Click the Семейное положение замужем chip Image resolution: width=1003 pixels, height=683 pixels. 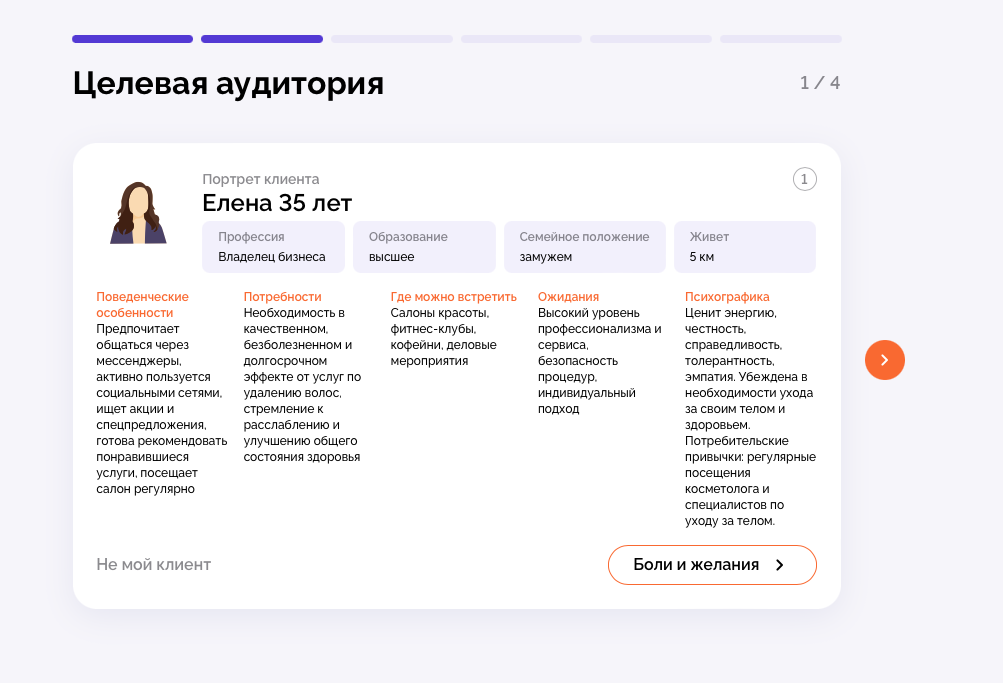(x=585, y=247)
